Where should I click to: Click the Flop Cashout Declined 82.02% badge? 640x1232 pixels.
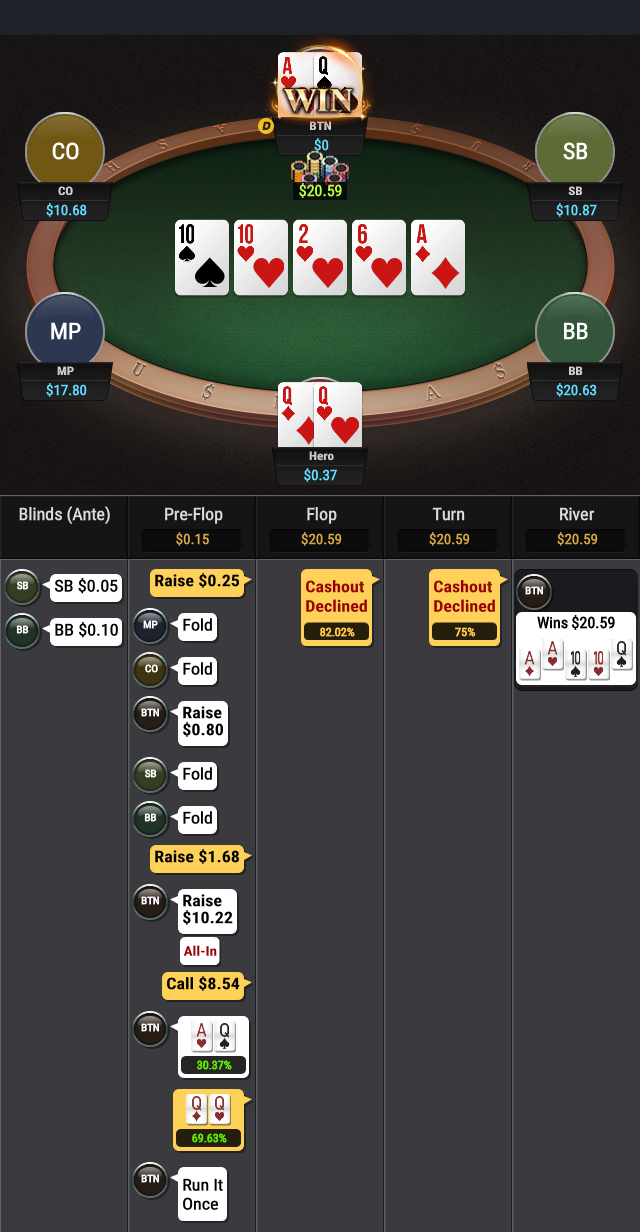(x=337, y=607)
